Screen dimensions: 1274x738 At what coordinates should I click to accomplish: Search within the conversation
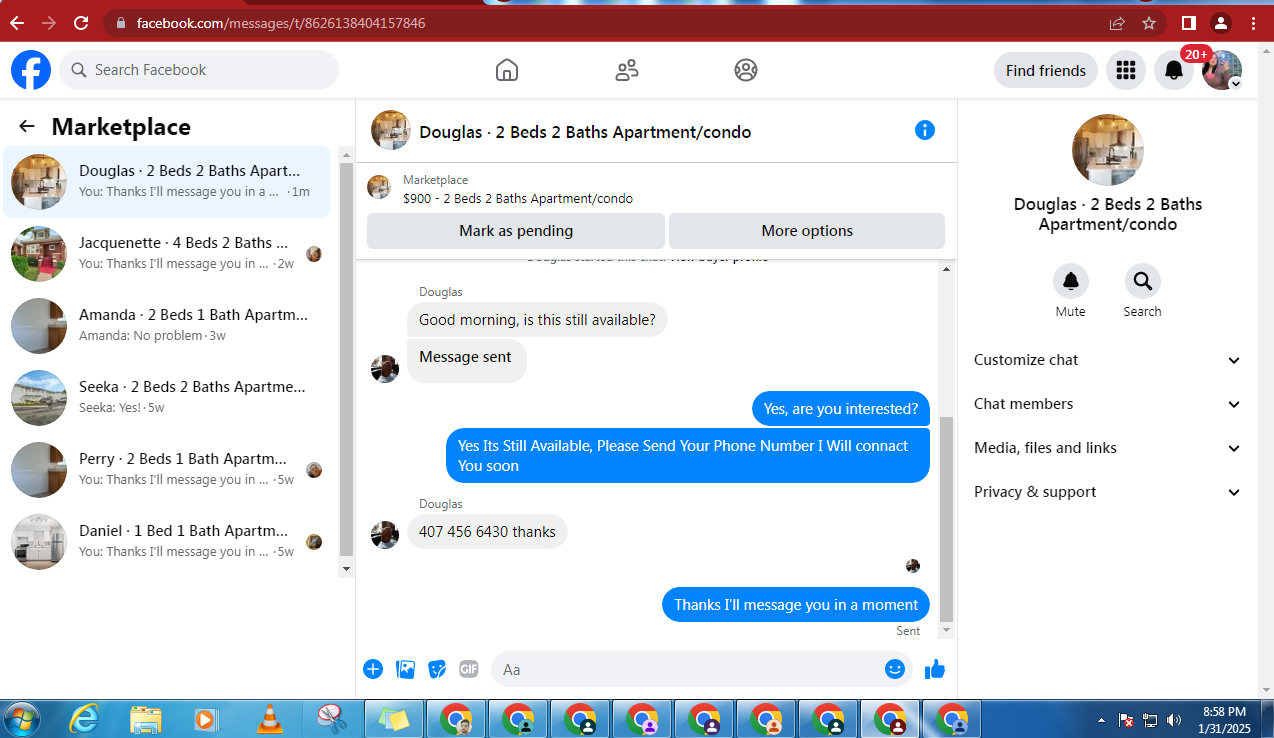1143,281
